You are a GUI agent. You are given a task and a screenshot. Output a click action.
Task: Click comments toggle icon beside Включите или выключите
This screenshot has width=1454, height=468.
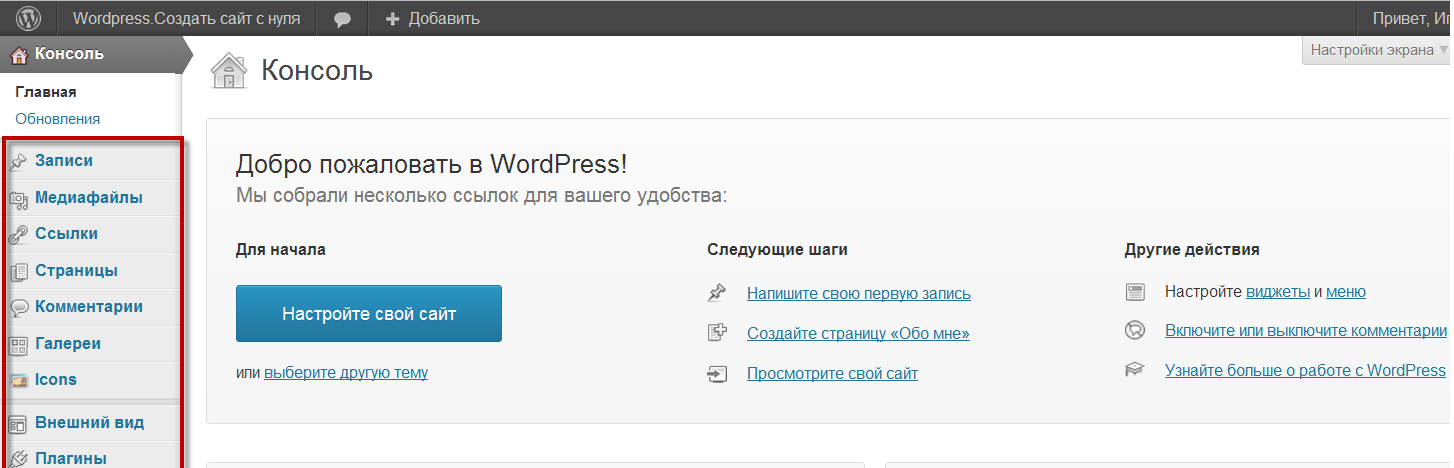tap(1134, 330)
